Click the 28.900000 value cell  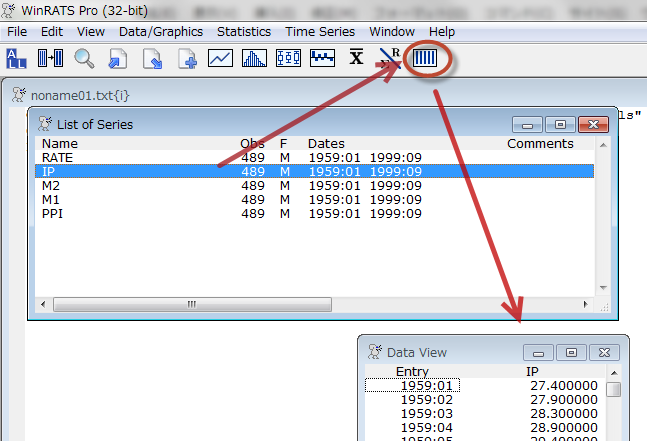(564, 427)
